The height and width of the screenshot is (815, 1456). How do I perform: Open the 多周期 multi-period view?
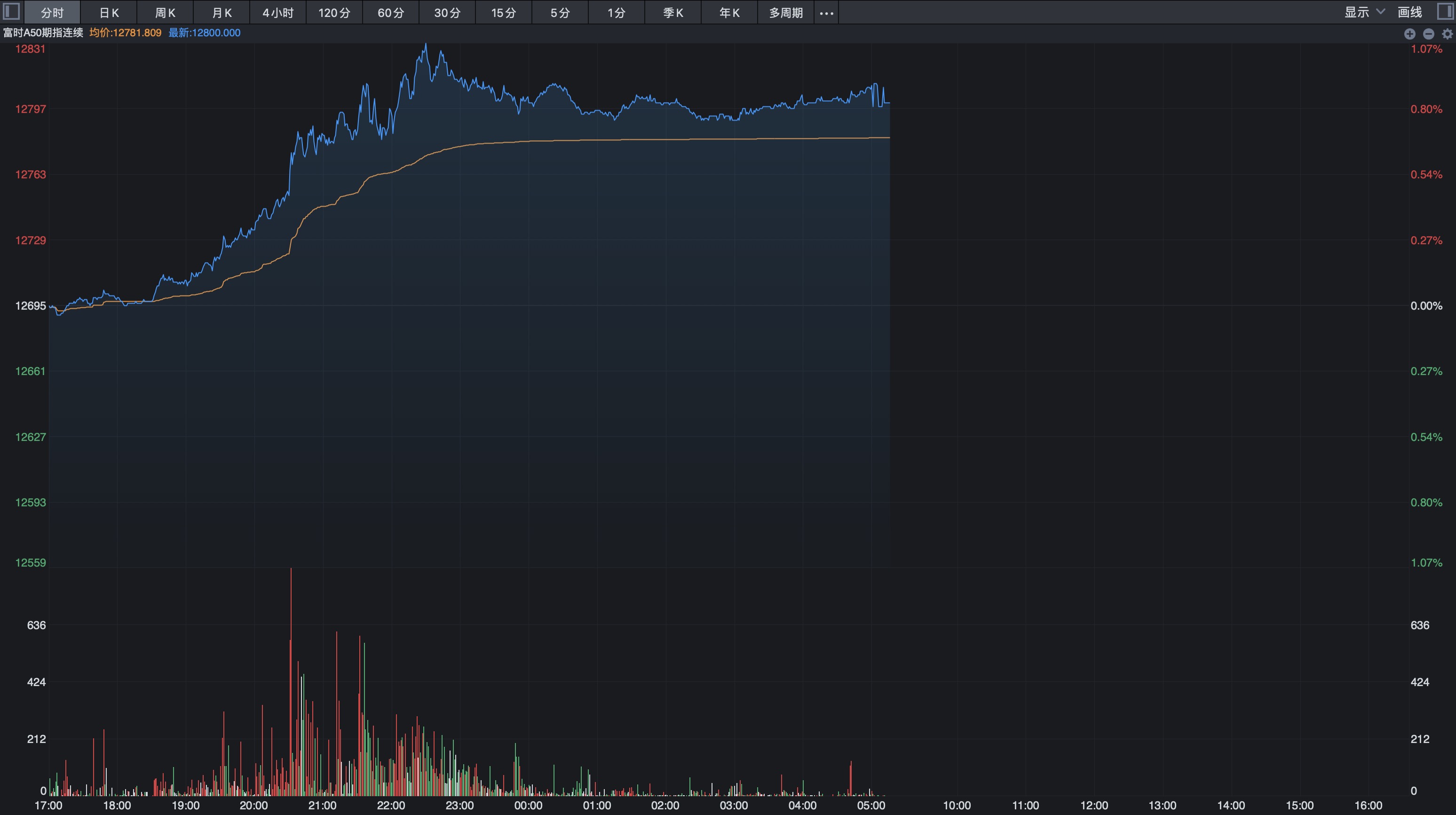[x=786, y=12]
